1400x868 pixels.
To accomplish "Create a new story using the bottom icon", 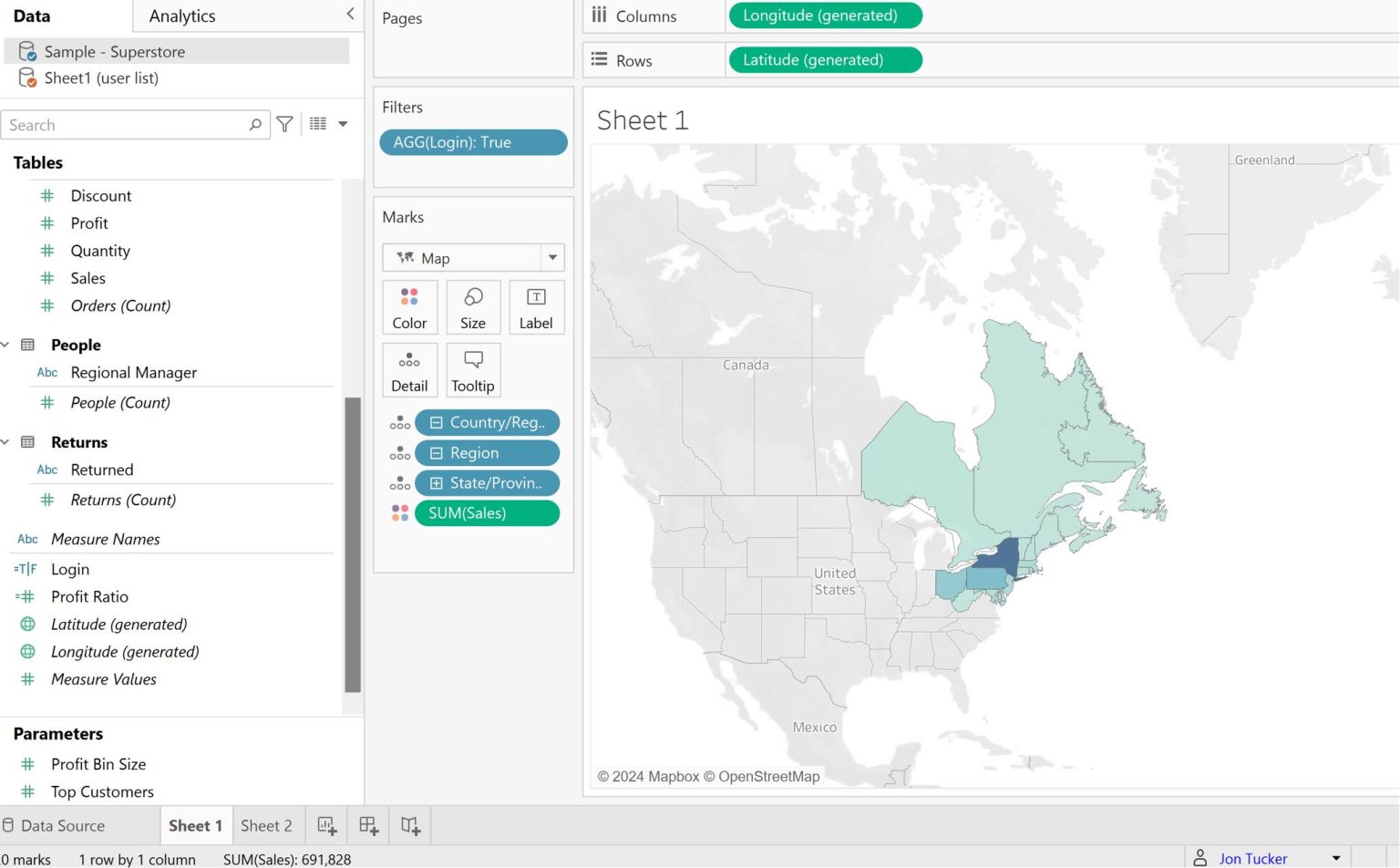I will (409, 824).
